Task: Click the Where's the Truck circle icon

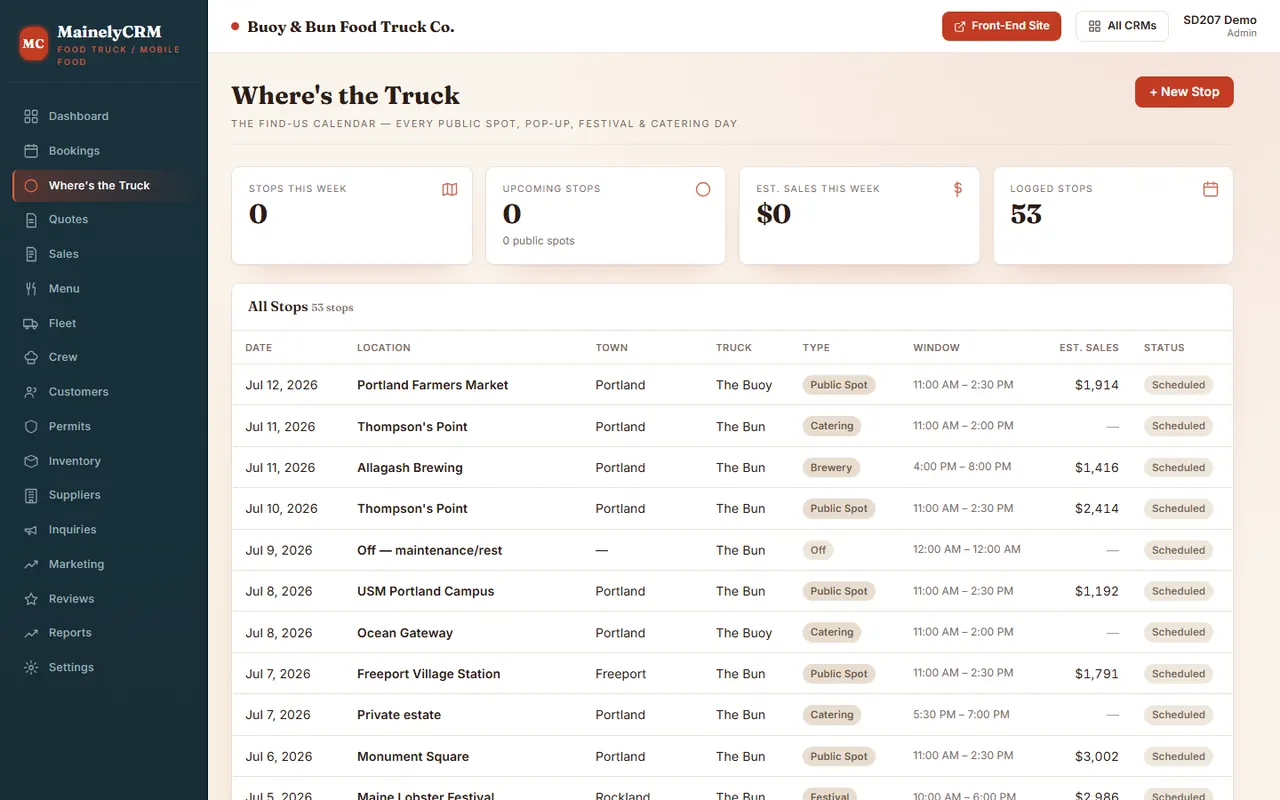Action: [31, 185]
